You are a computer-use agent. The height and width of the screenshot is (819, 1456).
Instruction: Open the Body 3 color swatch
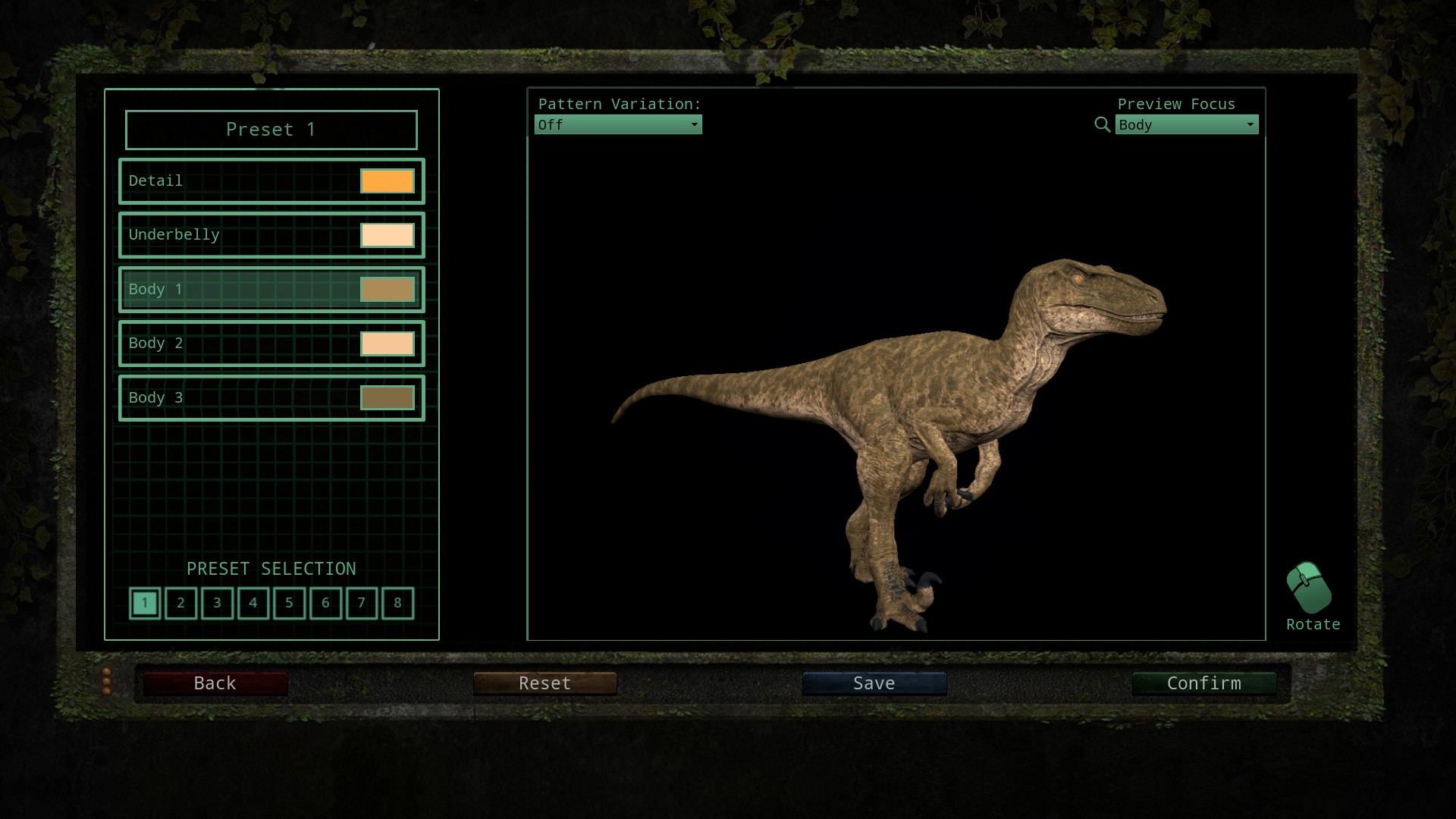click(387, 398)
